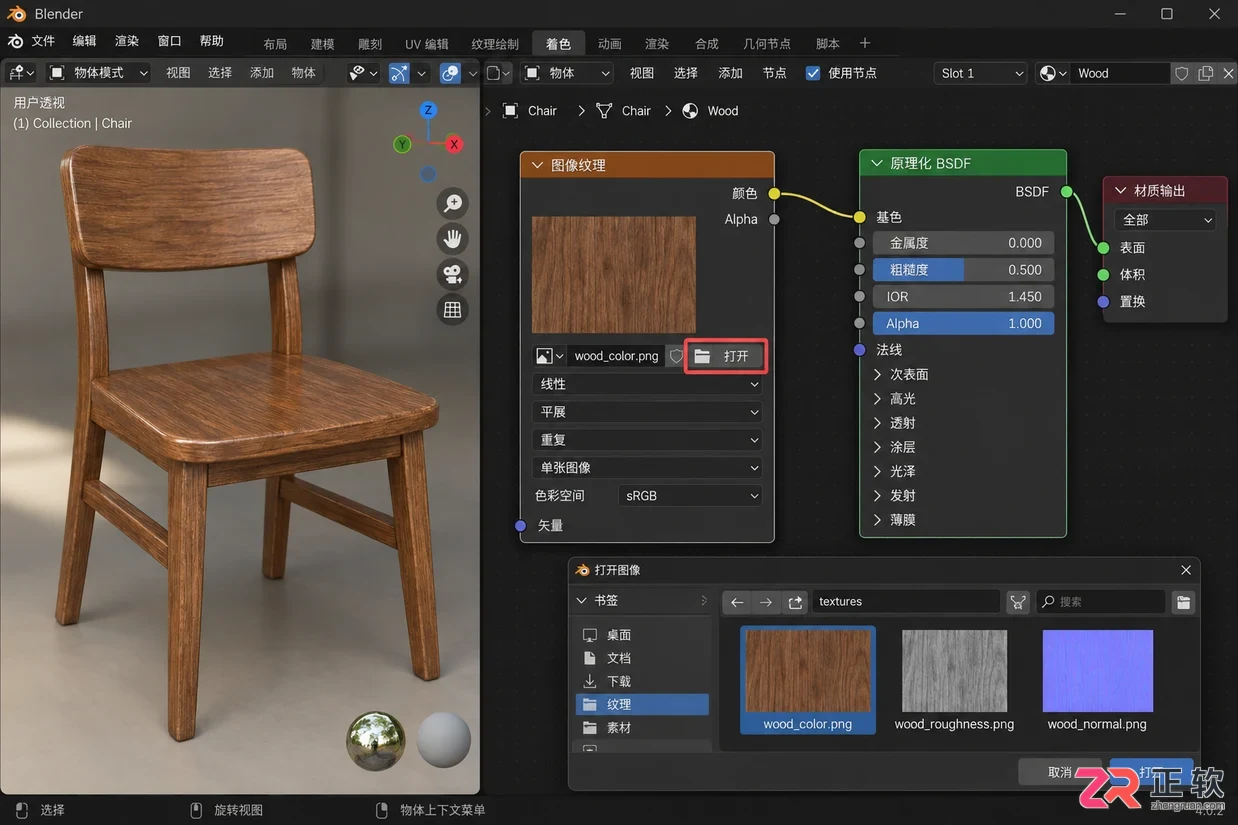This screenshot has height=825, width=1238.
Task: Open node editor type icon menu
Action: click(498, 73)
